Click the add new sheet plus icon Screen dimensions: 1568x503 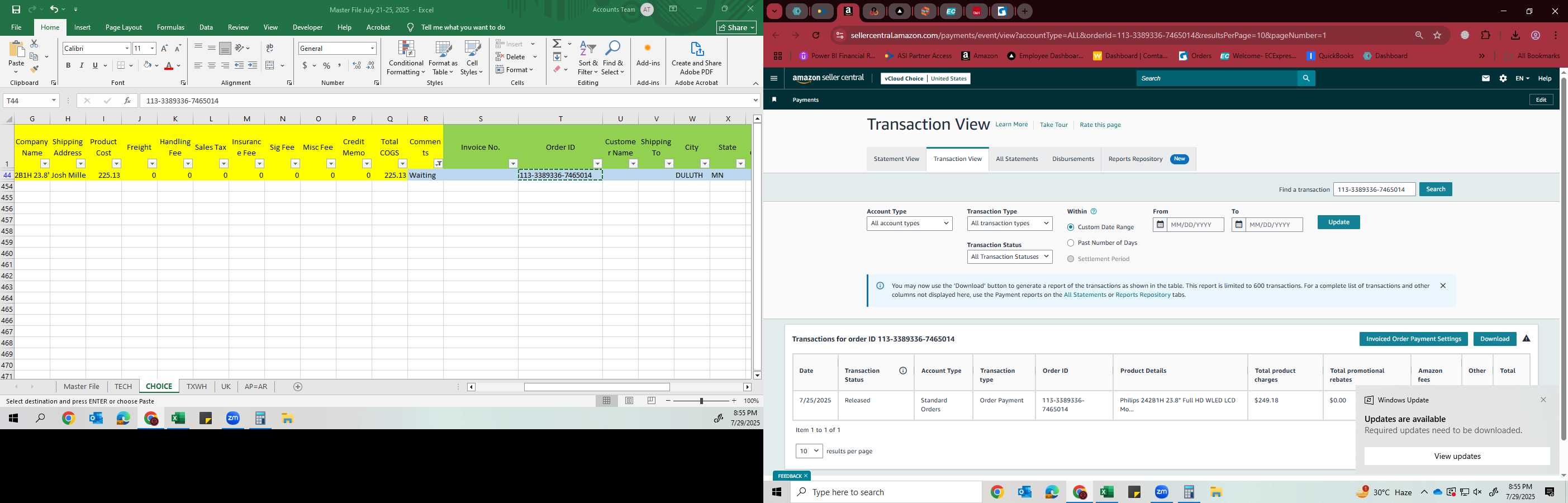tap(298, 387)
